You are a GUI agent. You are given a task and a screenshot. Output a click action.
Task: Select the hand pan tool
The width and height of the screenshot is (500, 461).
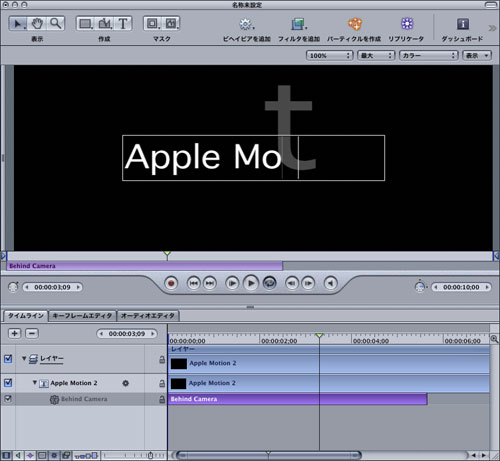click(x=37, y=23)
